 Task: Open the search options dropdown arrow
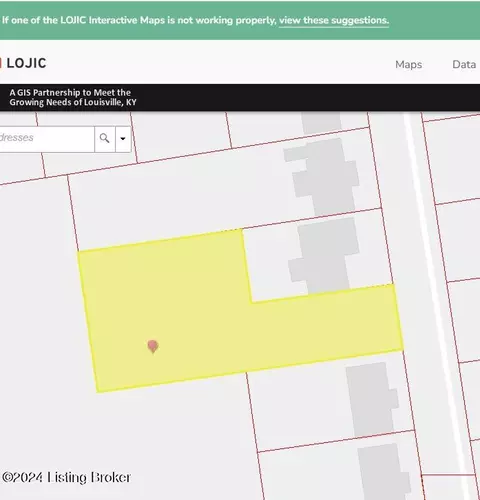[x=123, y=138]
